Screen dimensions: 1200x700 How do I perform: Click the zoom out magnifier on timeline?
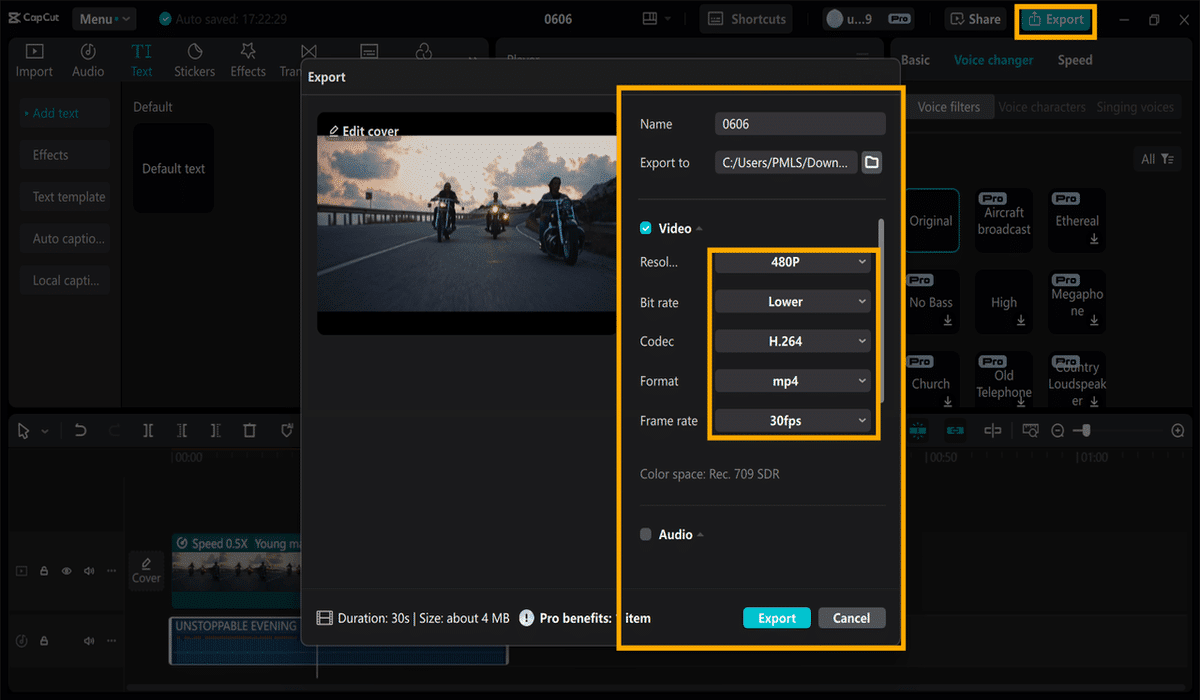tap(1058, 430)
